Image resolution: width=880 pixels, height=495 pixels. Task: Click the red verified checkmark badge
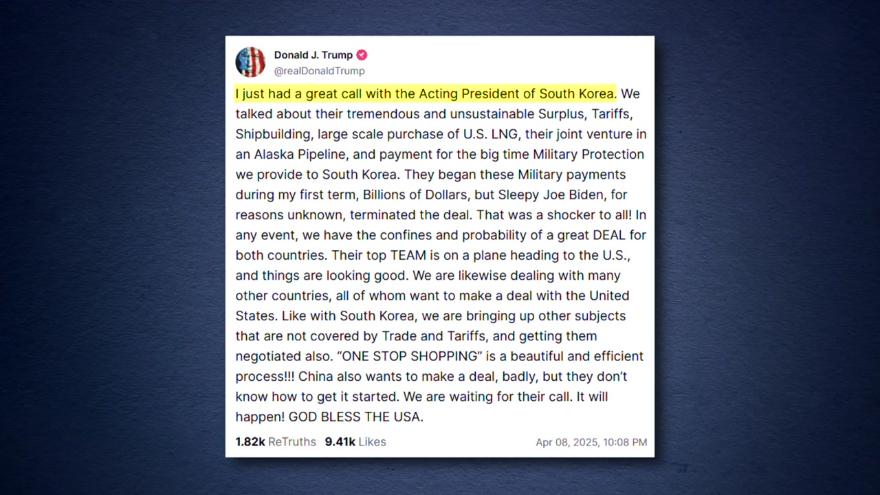point(362,55)
